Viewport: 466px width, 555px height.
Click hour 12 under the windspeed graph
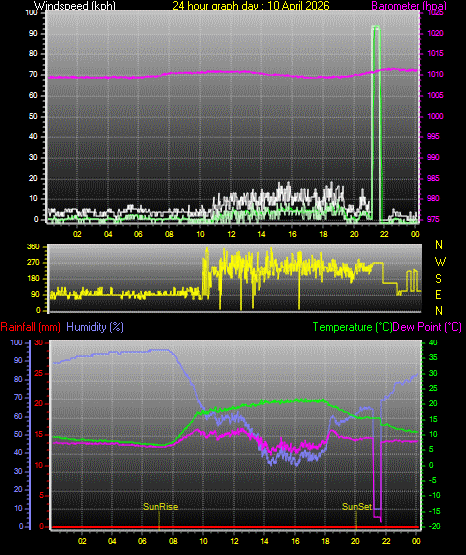(x=231, y=234)
